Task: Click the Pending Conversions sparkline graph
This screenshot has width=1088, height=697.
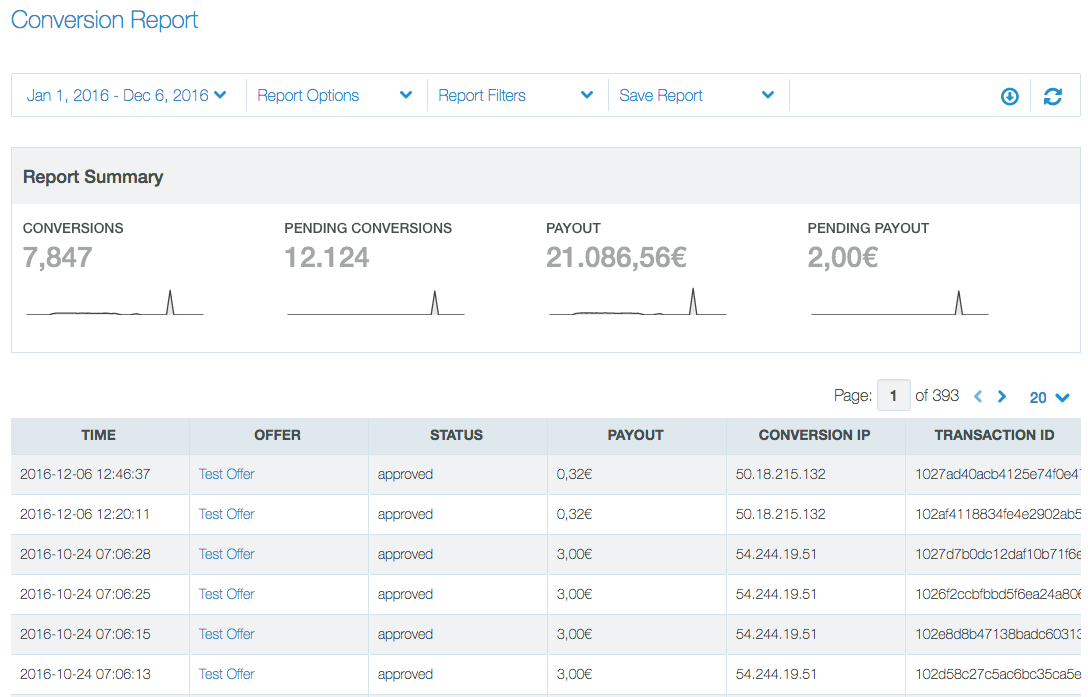Action: point(375,305)
